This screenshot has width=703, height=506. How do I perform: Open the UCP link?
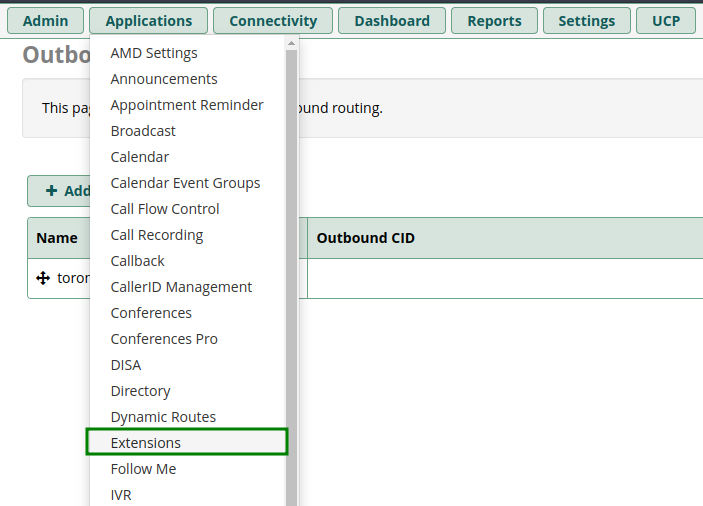665,21
